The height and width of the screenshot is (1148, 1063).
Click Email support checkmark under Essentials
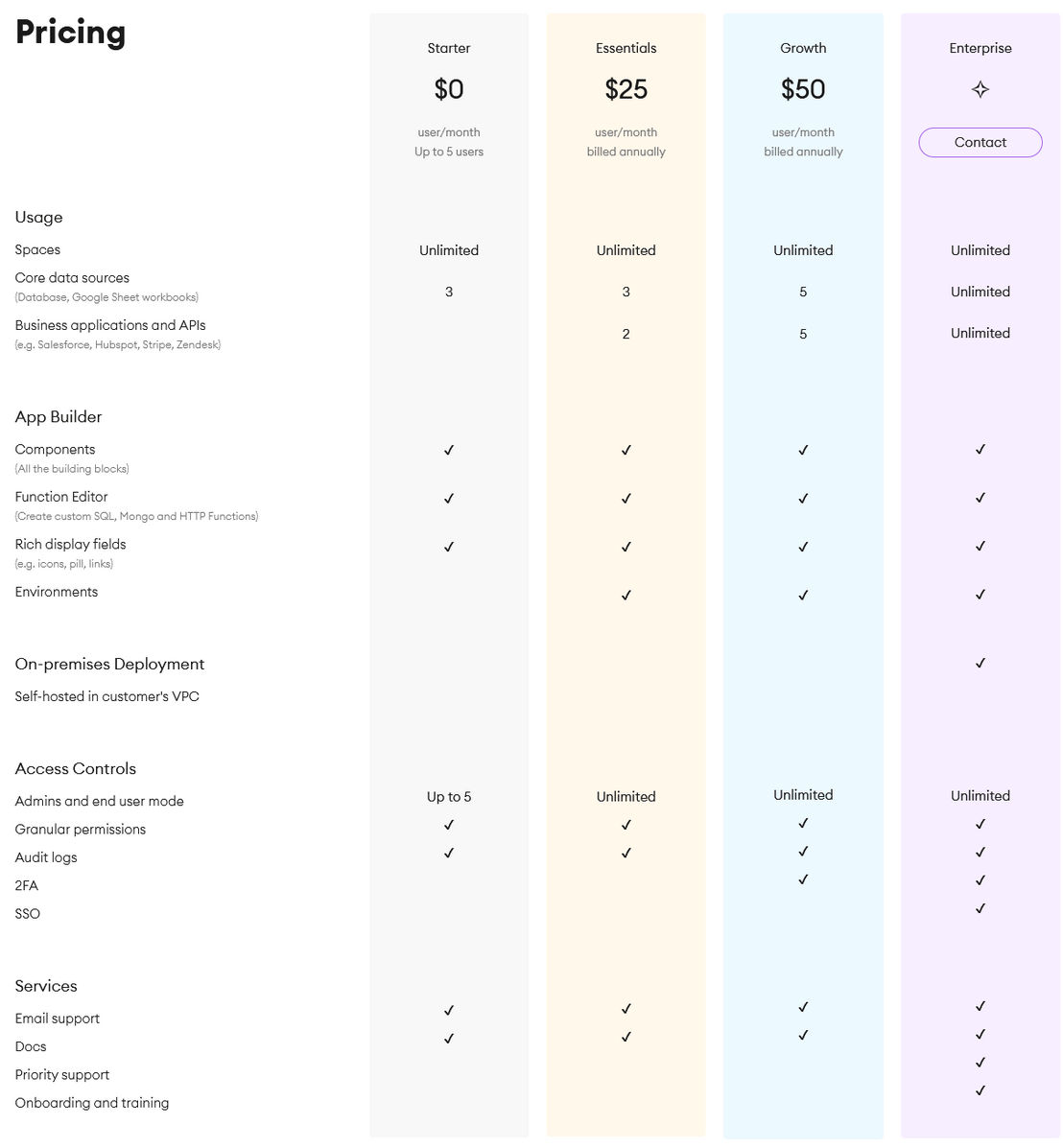626,1008
